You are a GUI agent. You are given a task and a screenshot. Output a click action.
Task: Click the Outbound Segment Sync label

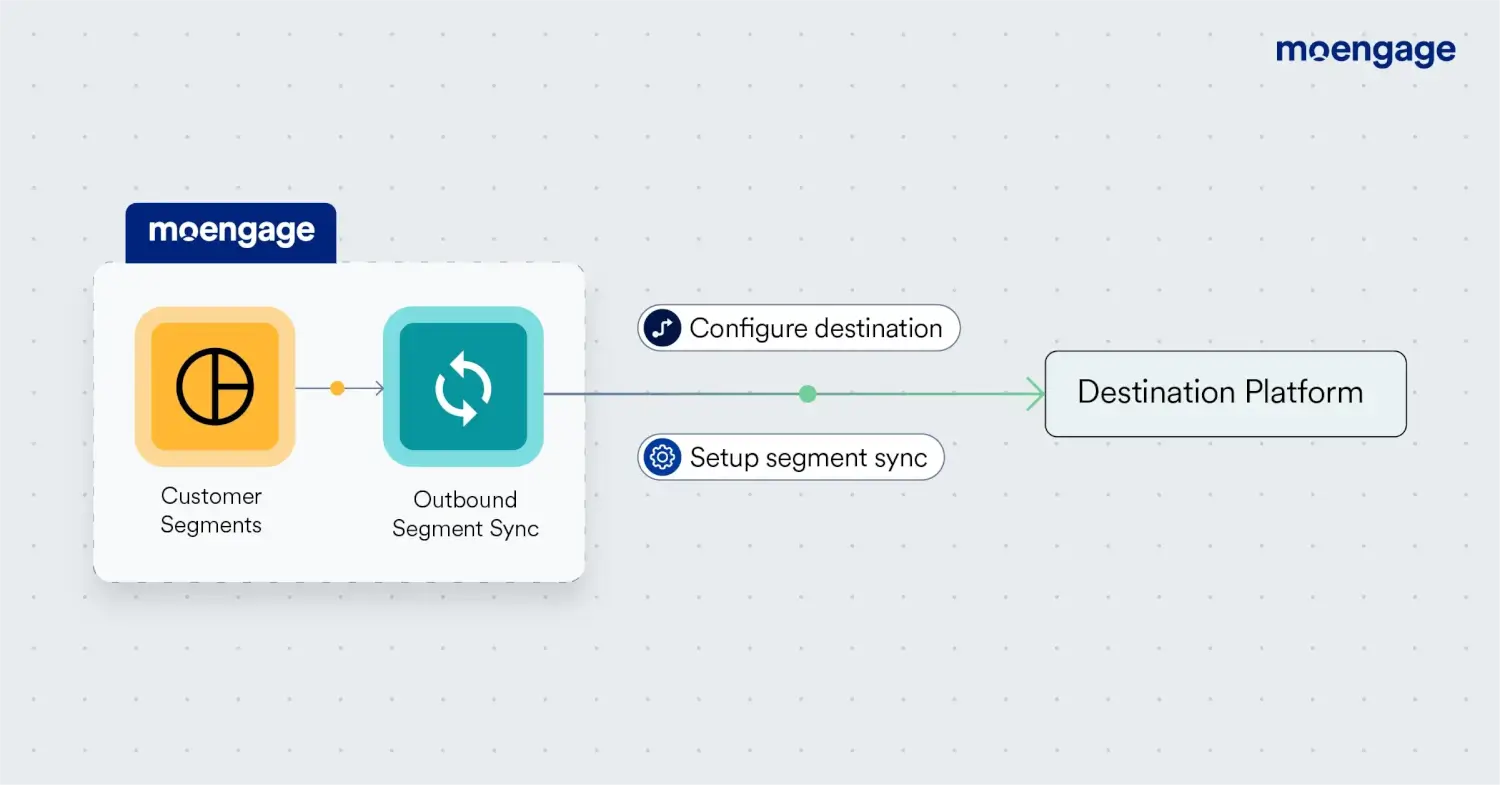[465, 514]
